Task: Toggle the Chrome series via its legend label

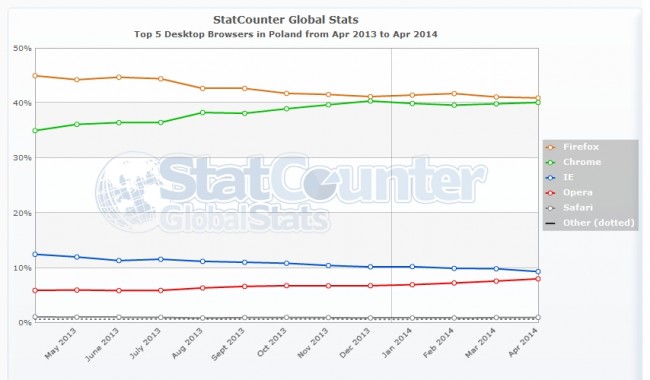Action: (582, 162)
